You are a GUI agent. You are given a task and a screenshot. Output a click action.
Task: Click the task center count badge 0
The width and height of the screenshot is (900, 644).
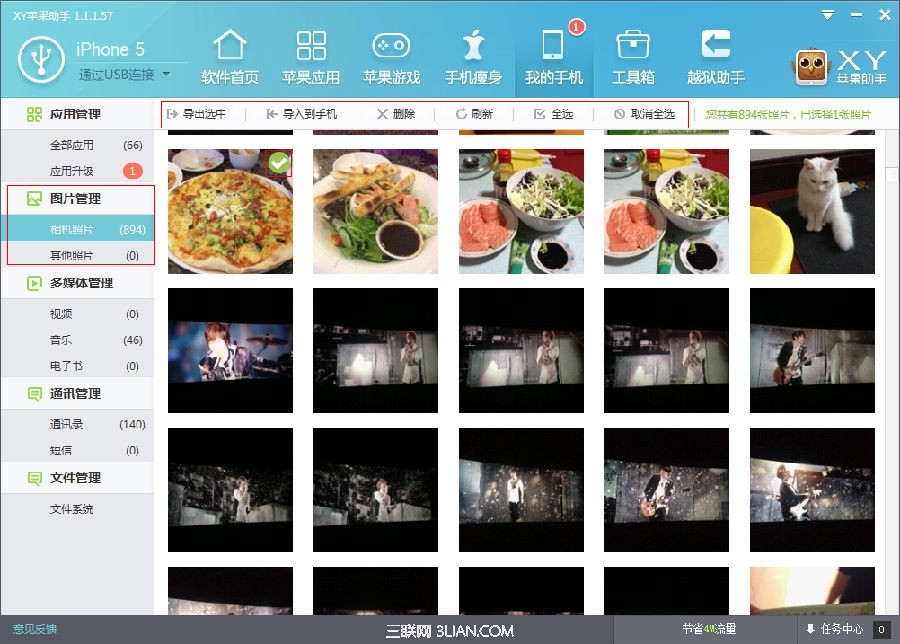pyautogui.click(x=881, y=630)
